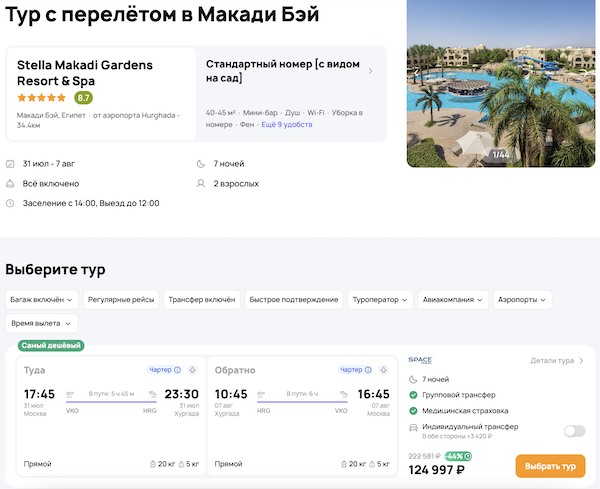Open Детали тура link
Viewport: 600px width, 489px height.
(x=557, y=361)
